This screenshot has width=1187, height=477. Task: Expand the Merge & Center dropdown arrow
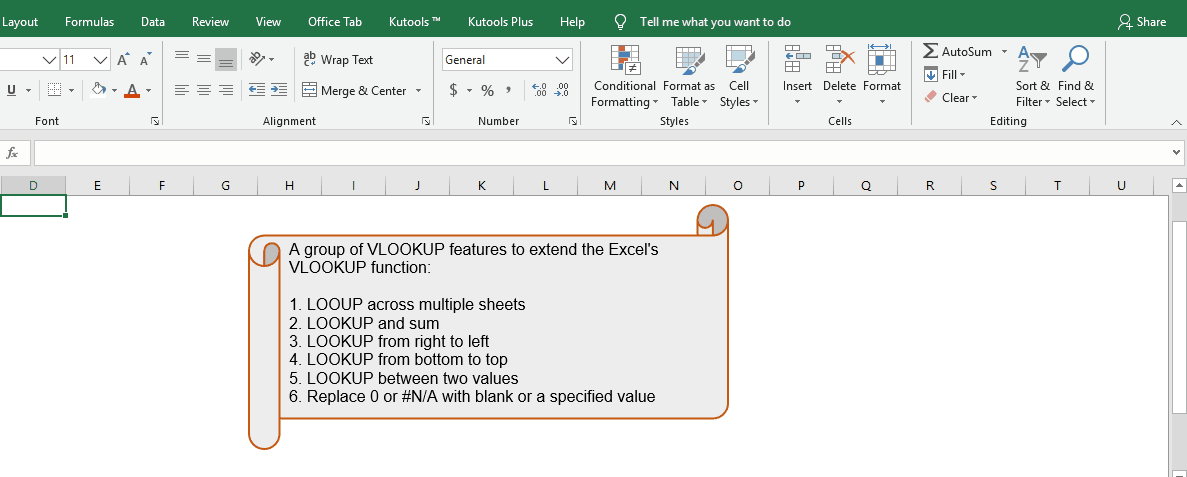pyautogui.click(x=418, y=91)
